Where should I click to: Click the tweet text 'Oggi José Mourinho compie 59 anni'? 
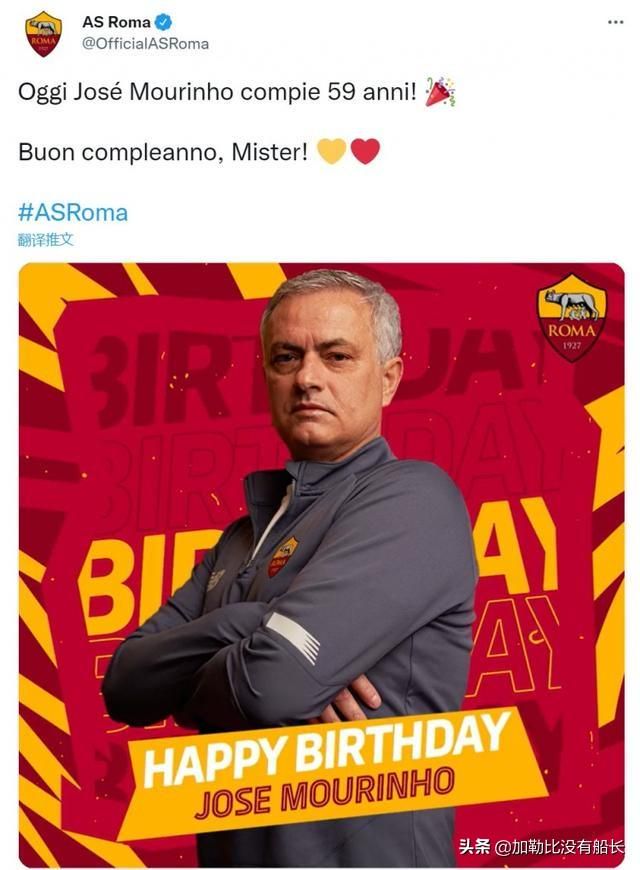217,92
